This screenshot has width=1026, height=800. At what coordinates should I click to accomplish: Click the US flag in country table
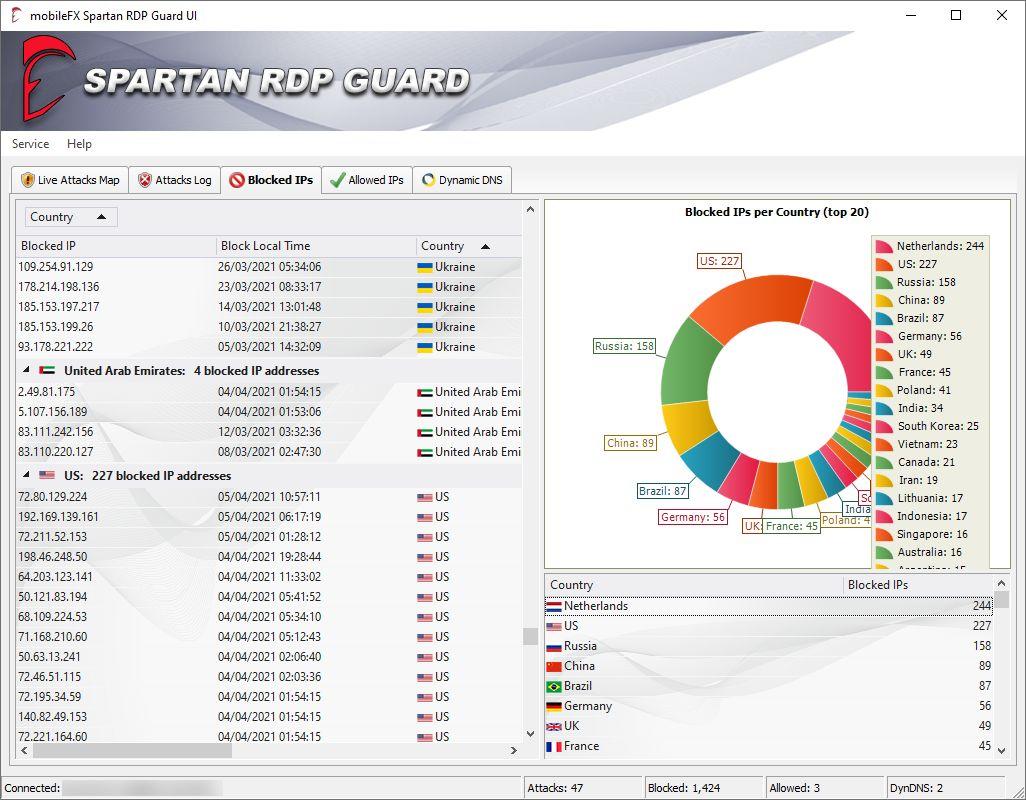pyautogui.click(x=554, y=627)
